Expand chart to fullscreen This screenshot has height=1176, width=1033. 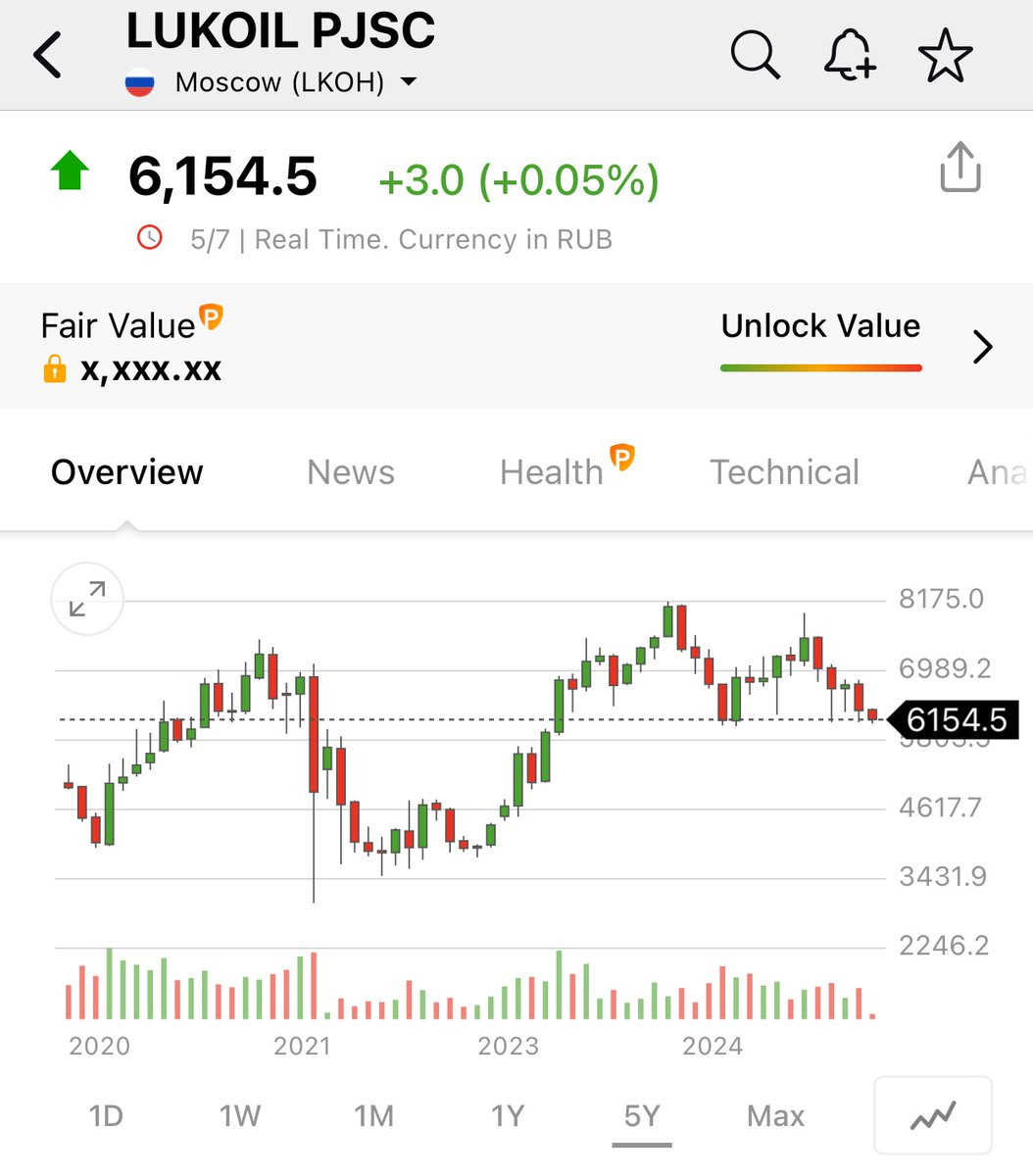pyautogui.click(x=87, y=599)
